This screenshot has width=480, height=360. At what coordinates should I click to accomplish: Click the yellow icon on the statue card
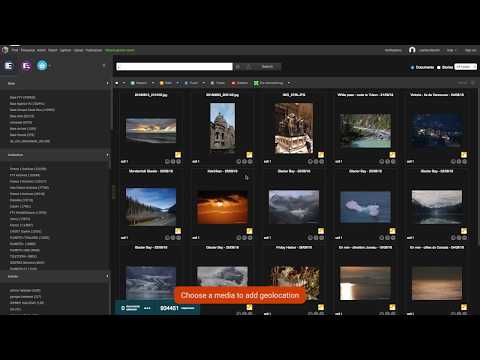click(x=321, y=155)
